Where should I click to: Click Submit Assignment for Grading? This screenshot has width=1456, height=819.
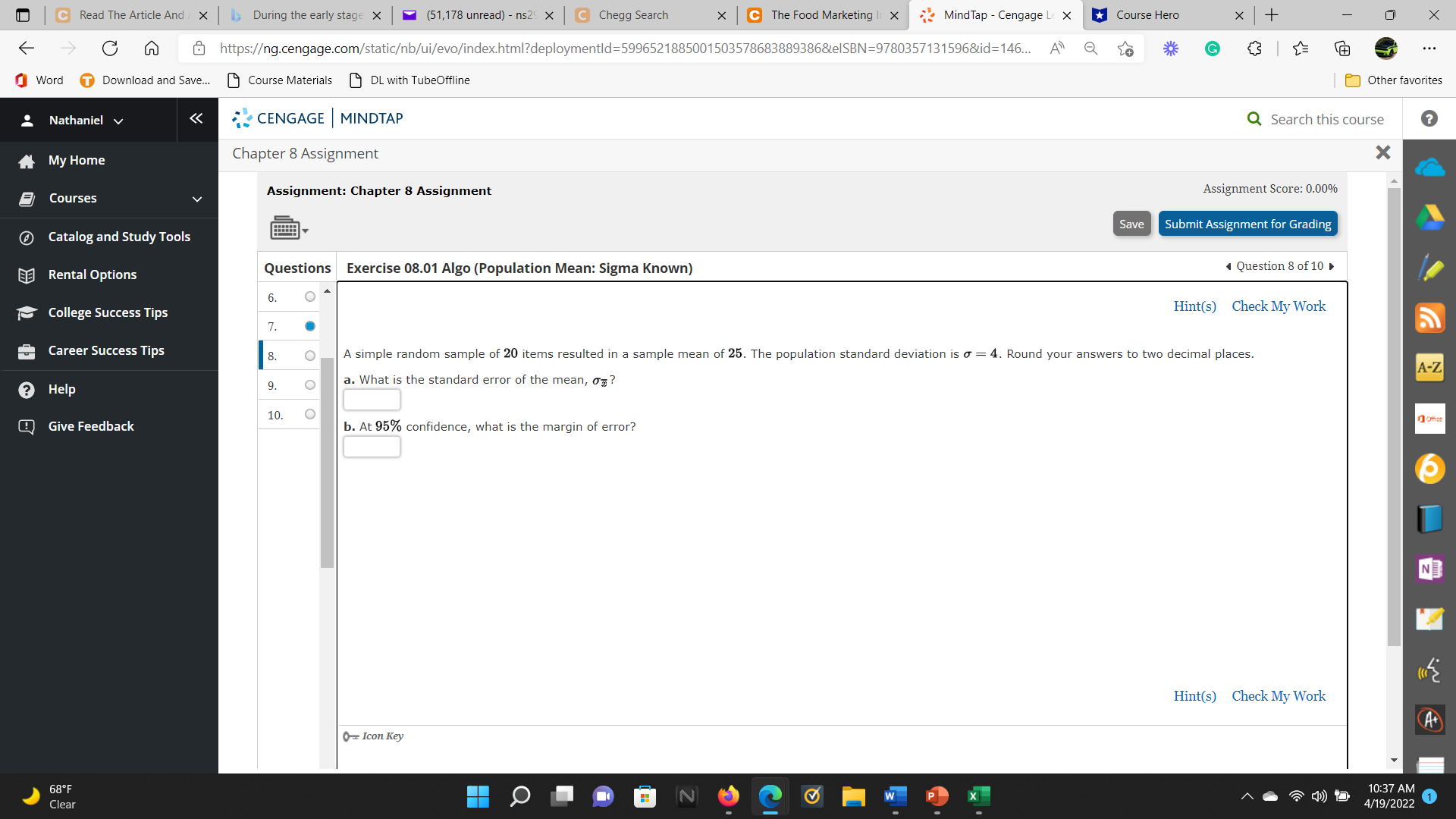tap(1247, 224)
